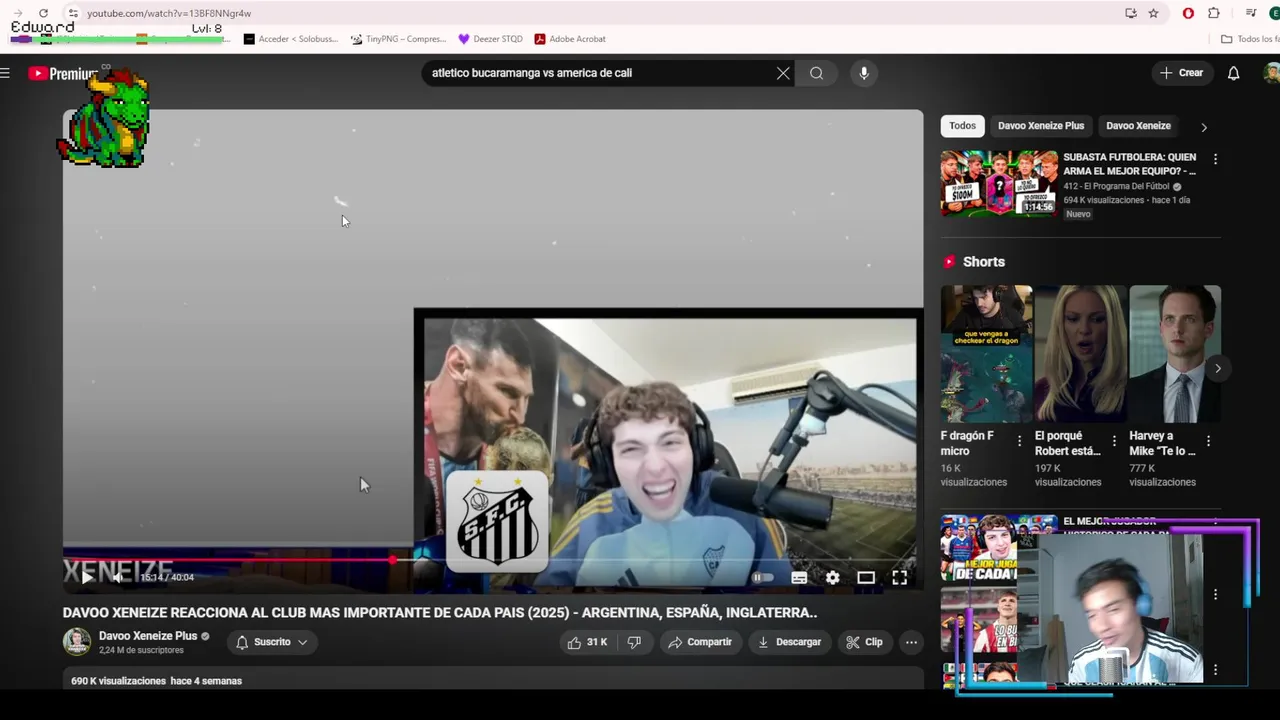Open the Adobe Acrobat bookmark
This screenshot has height=720, width=1280.
coord(570,39)
